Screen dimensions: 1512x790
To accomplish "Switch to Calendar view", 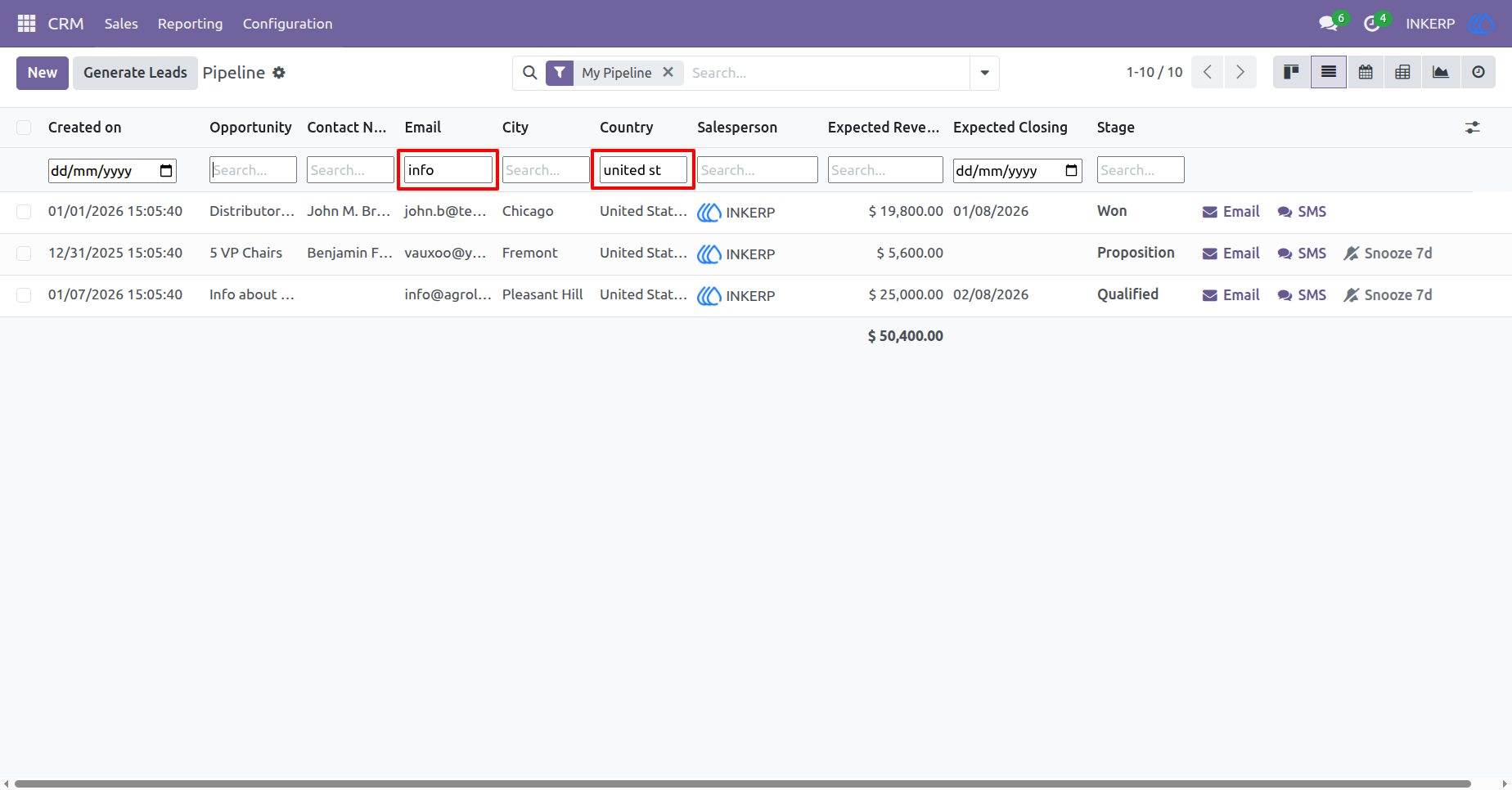I will point(1366,72).
